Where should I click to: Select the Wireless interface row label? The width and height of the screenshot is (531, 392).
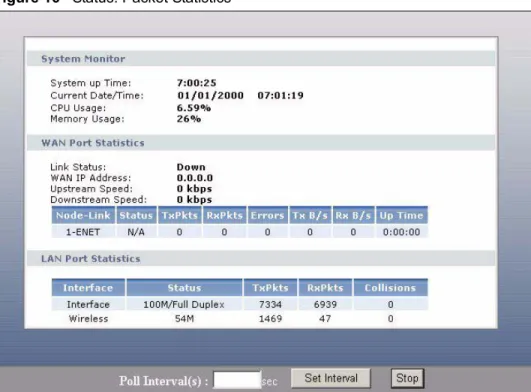point(88,319)
